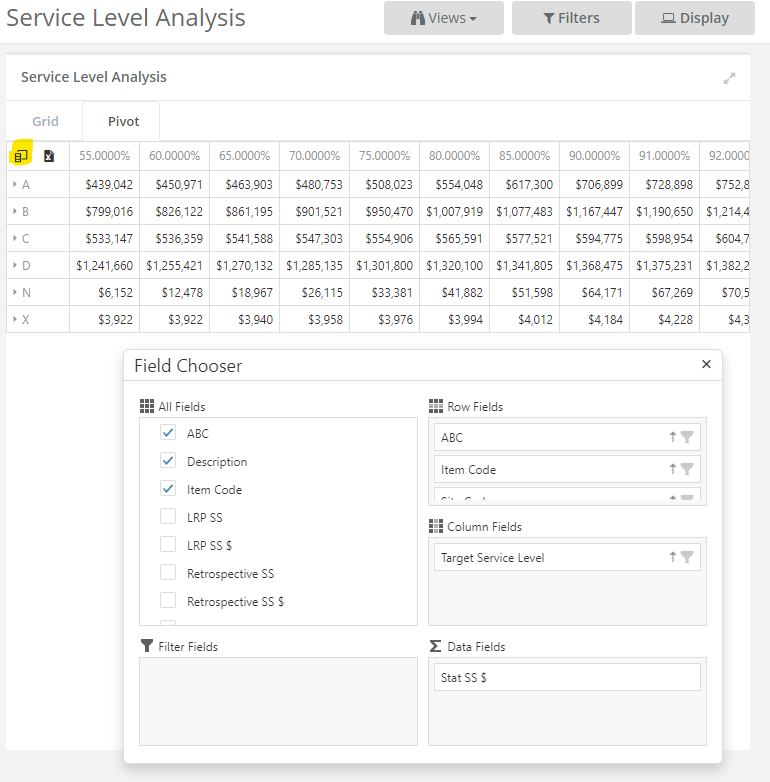
Task: Check the Retrospective SS $ checkbox
Action: [168, 600]
